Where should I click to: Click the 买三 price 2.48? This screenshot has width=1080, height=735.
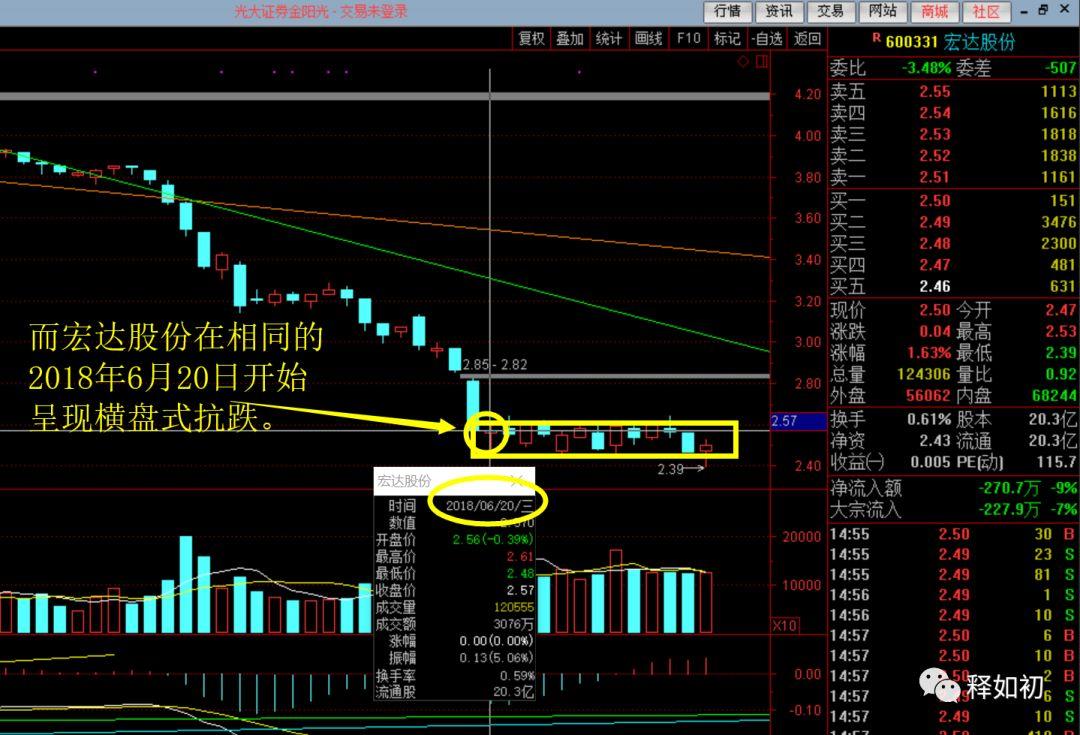[x=935, y=243]
